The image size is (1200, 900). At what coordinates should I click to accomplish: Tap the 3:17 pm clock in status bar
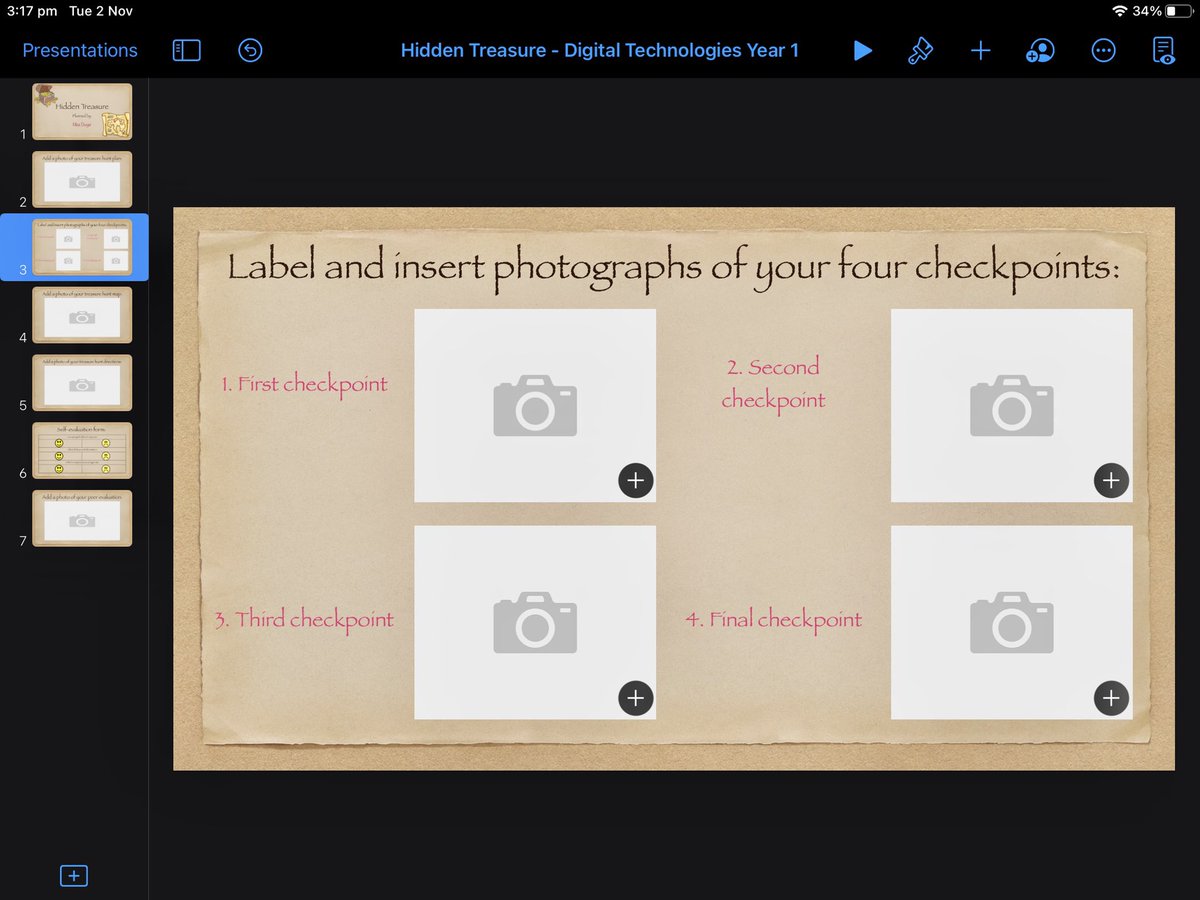tap(32, 11)
